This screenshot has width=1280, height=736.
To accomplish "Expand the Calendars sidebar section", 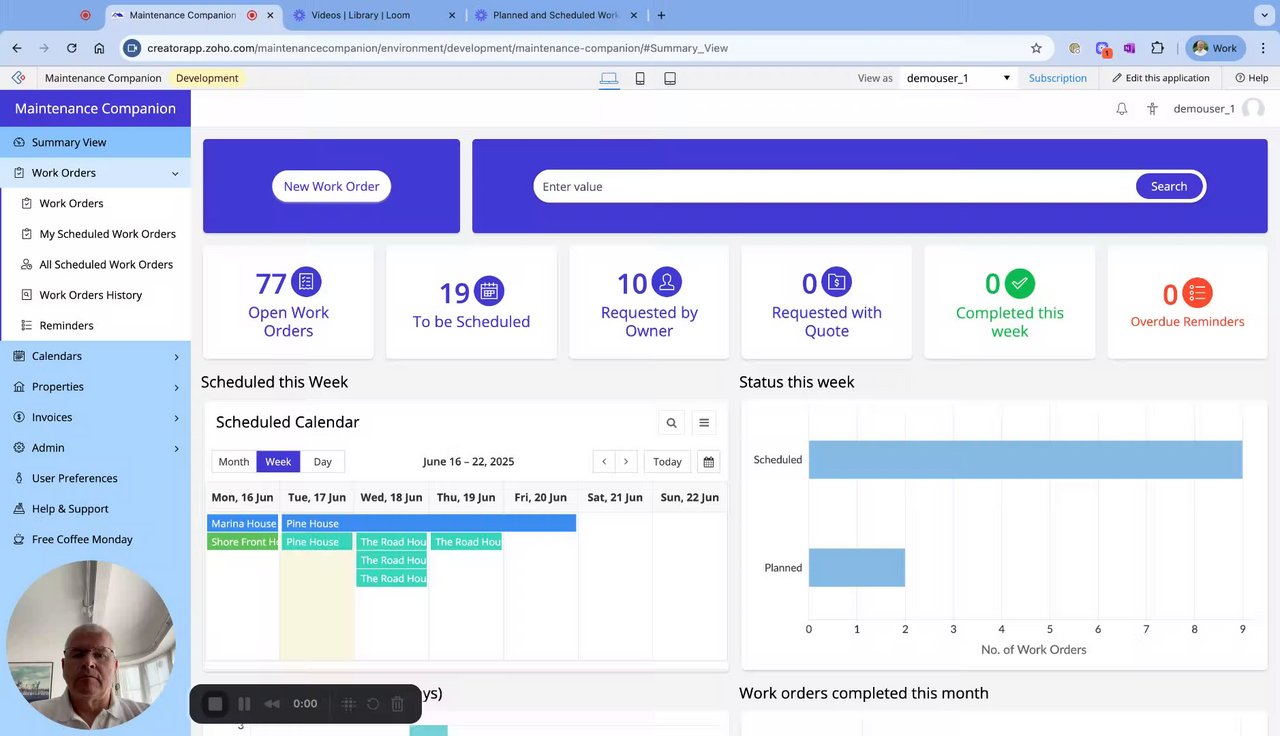I will pyautogui.click(x=176, y=357).
